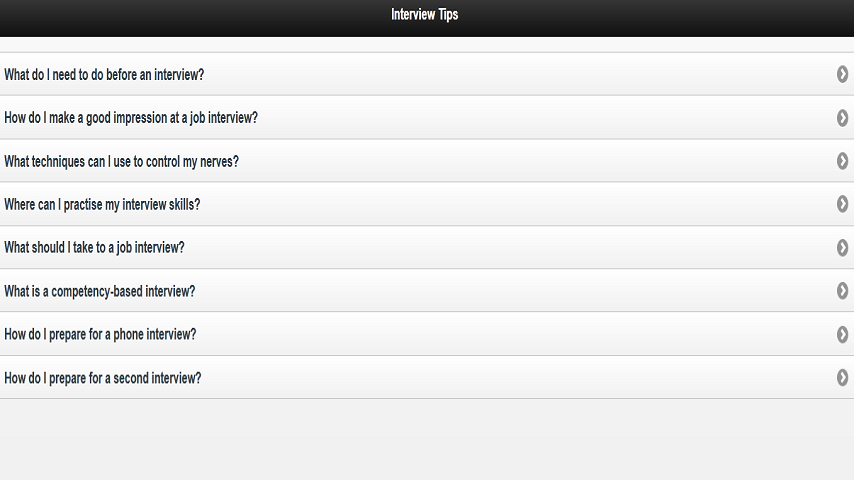
Task: Click the arrow icon for the 'phone interview' row
Action: [x=843, y=334]
